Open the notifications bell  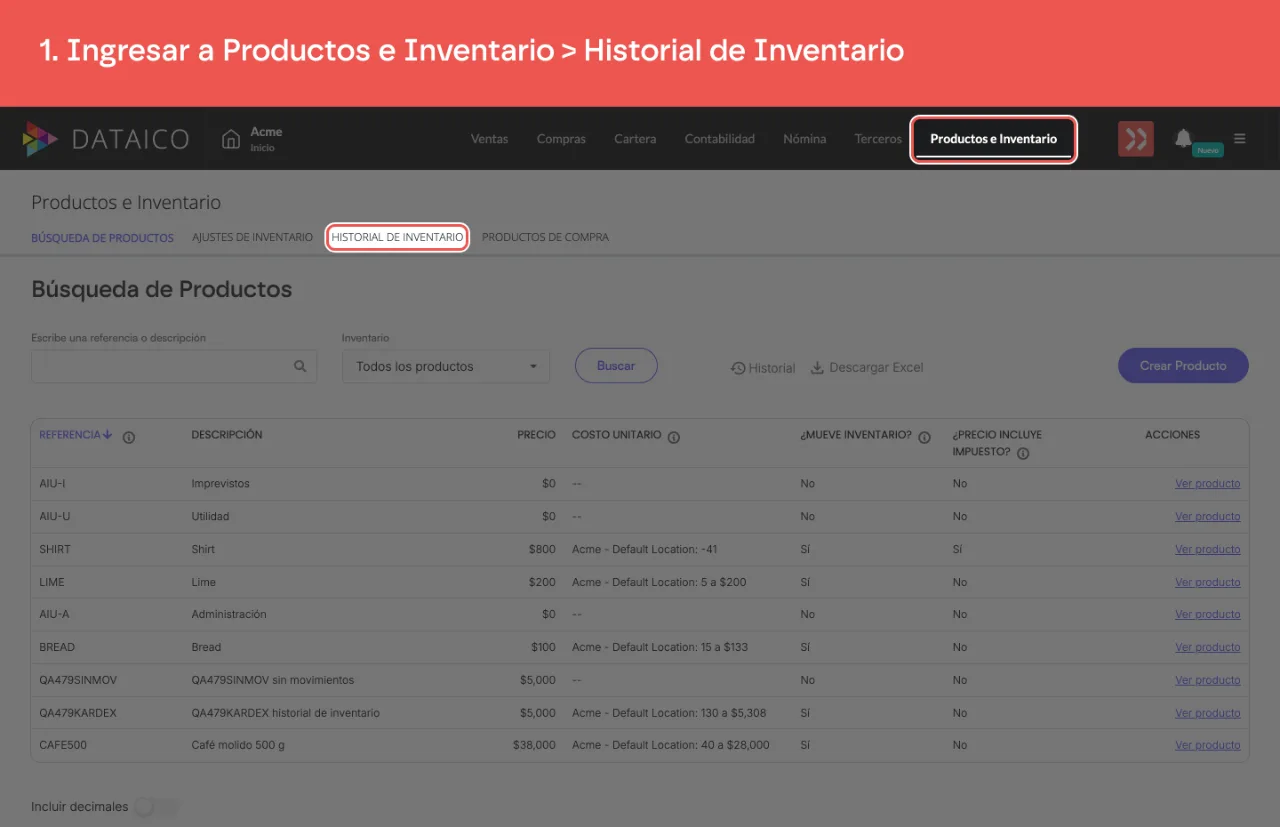tap(1183, 138)
